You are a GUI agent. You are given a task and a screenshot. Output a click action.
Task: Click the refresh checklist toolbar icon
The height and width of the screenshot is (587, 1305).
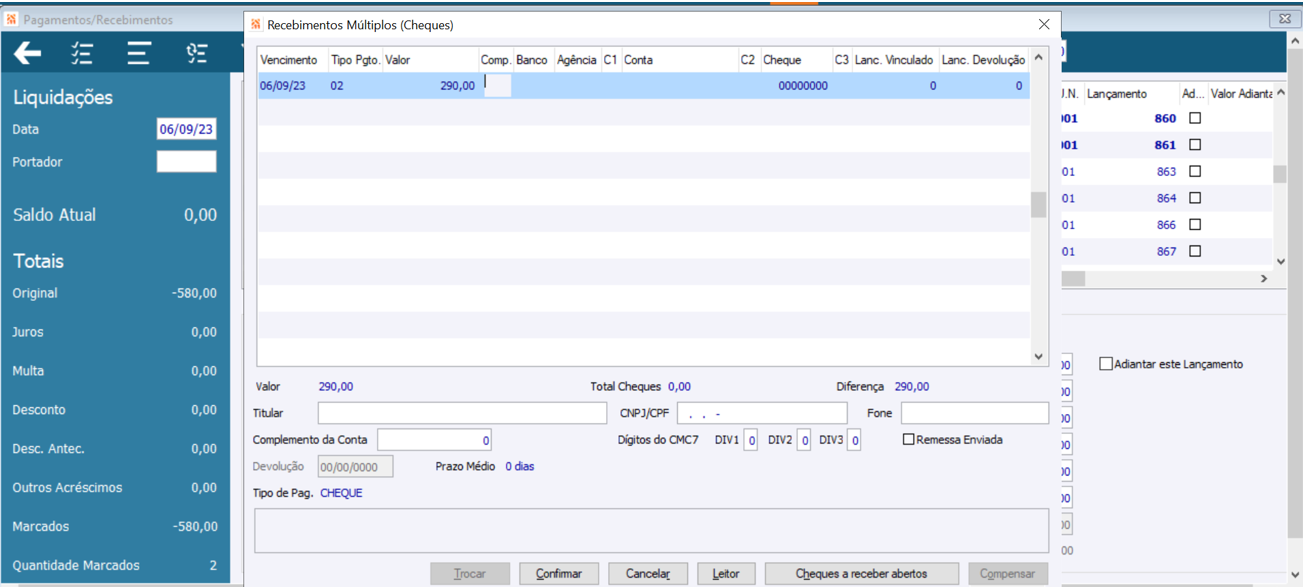197,54
